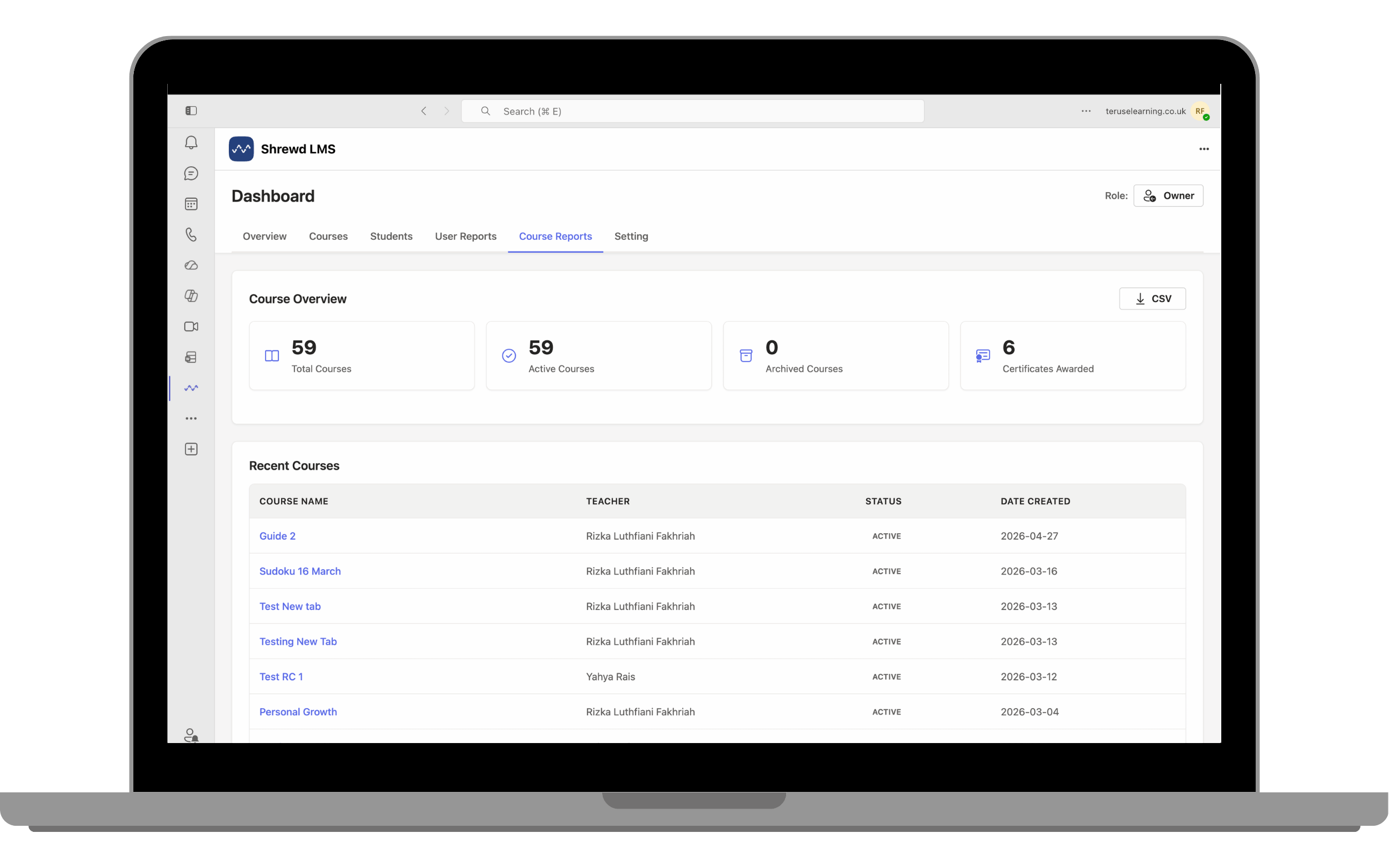The width and height of the screenshot is (1389, 868).
Task: Click the Archived Courses box icon
Action: pos(746,356)
